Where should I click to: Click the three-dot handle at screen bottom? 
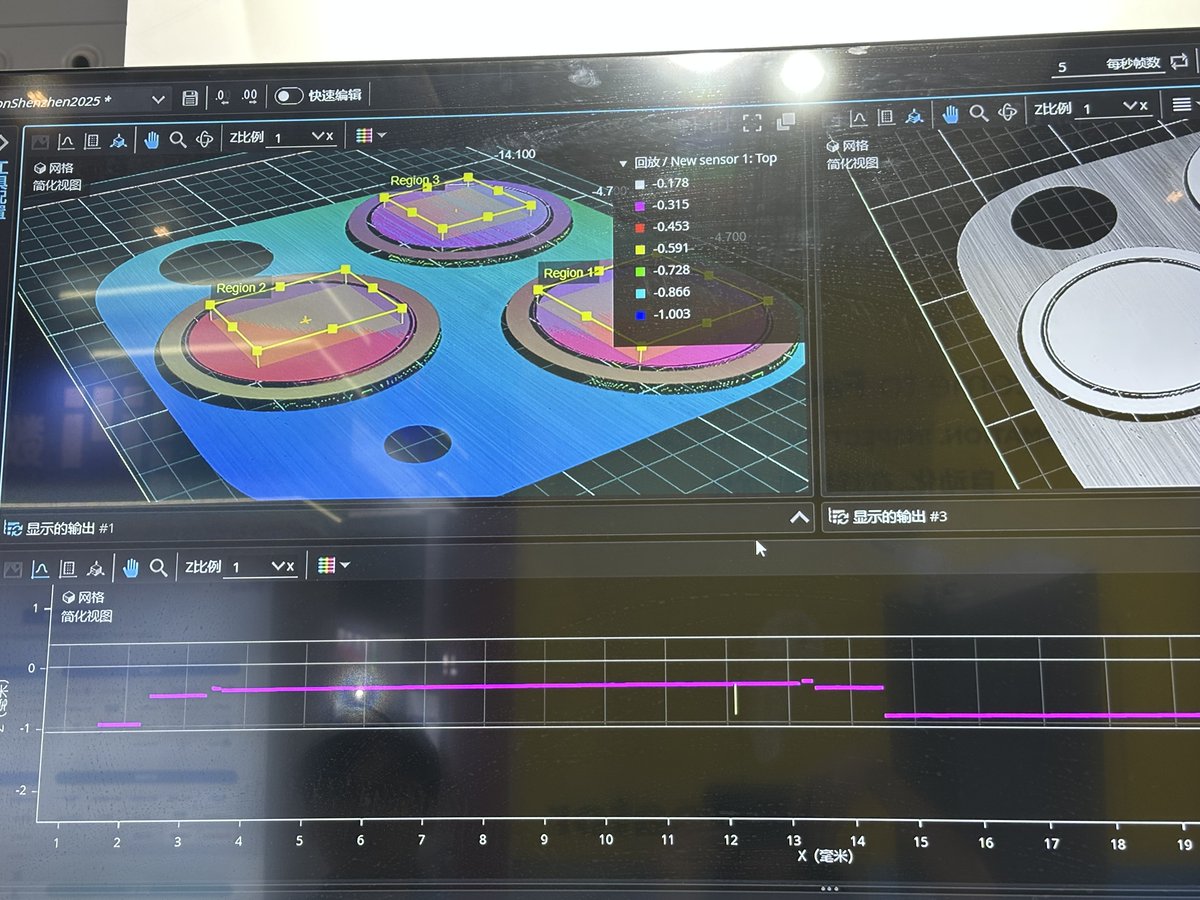(829, 888)
